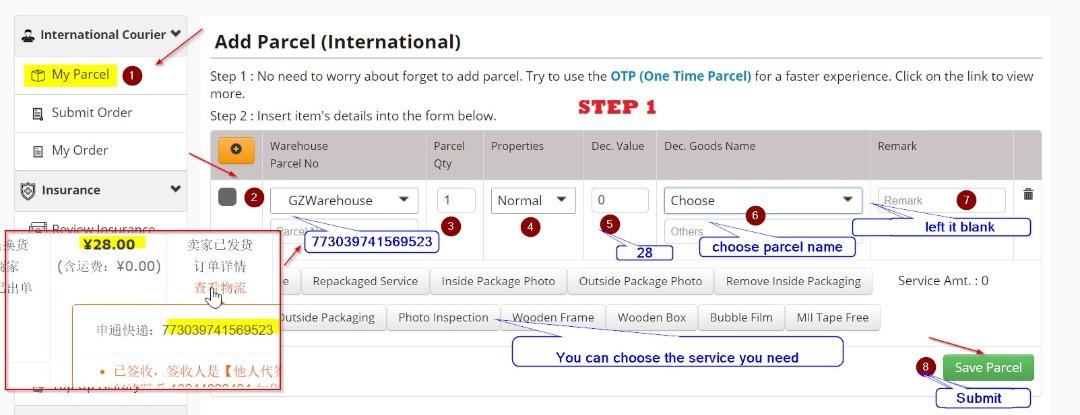Open the GZWarehouse warehouse dropdown
The height and width of the screenshot is (415, 1080).
pos(344,200)
